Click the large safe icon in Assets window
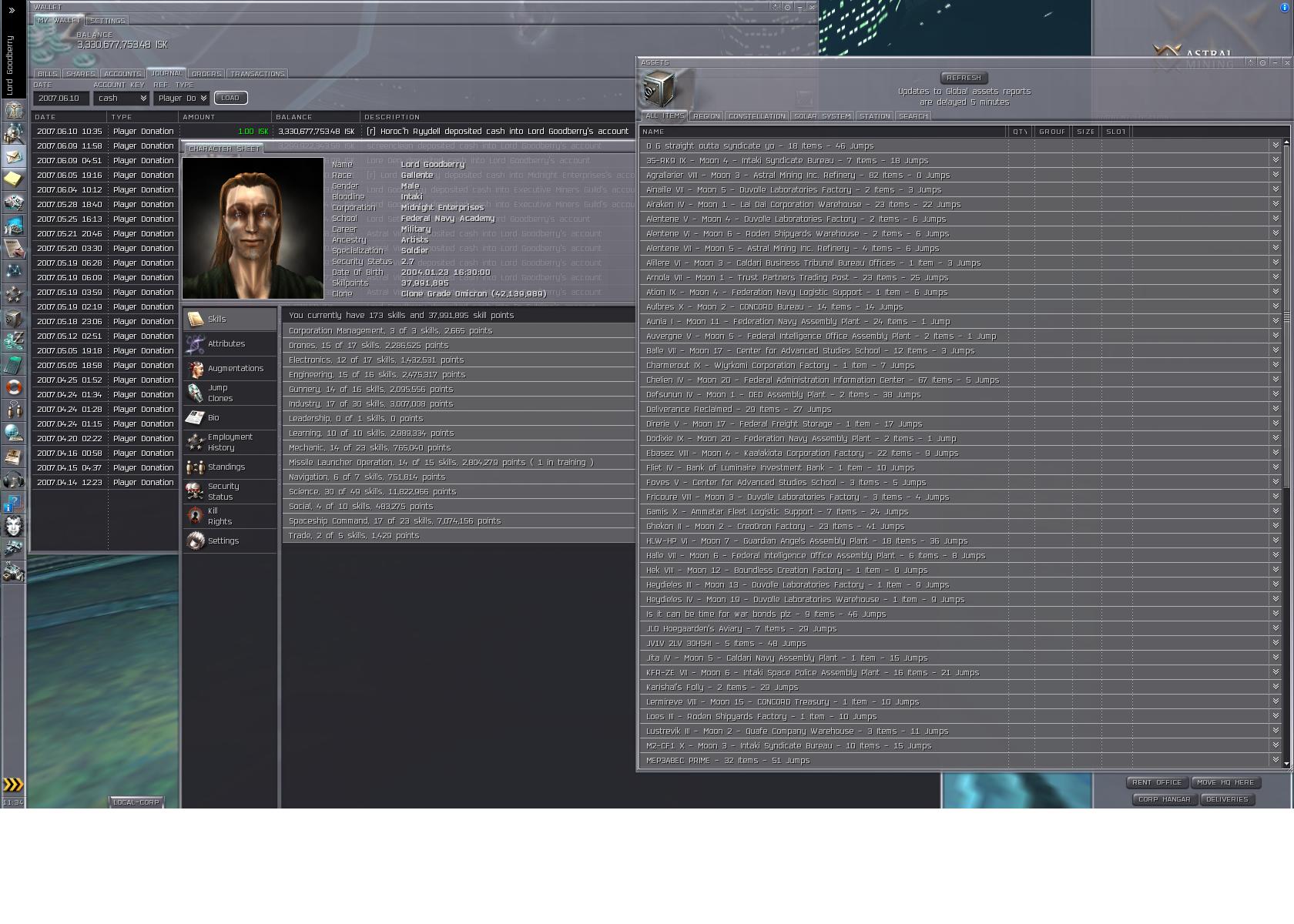Viewport: 1294px width, 924px height. (x=659, y=89)
